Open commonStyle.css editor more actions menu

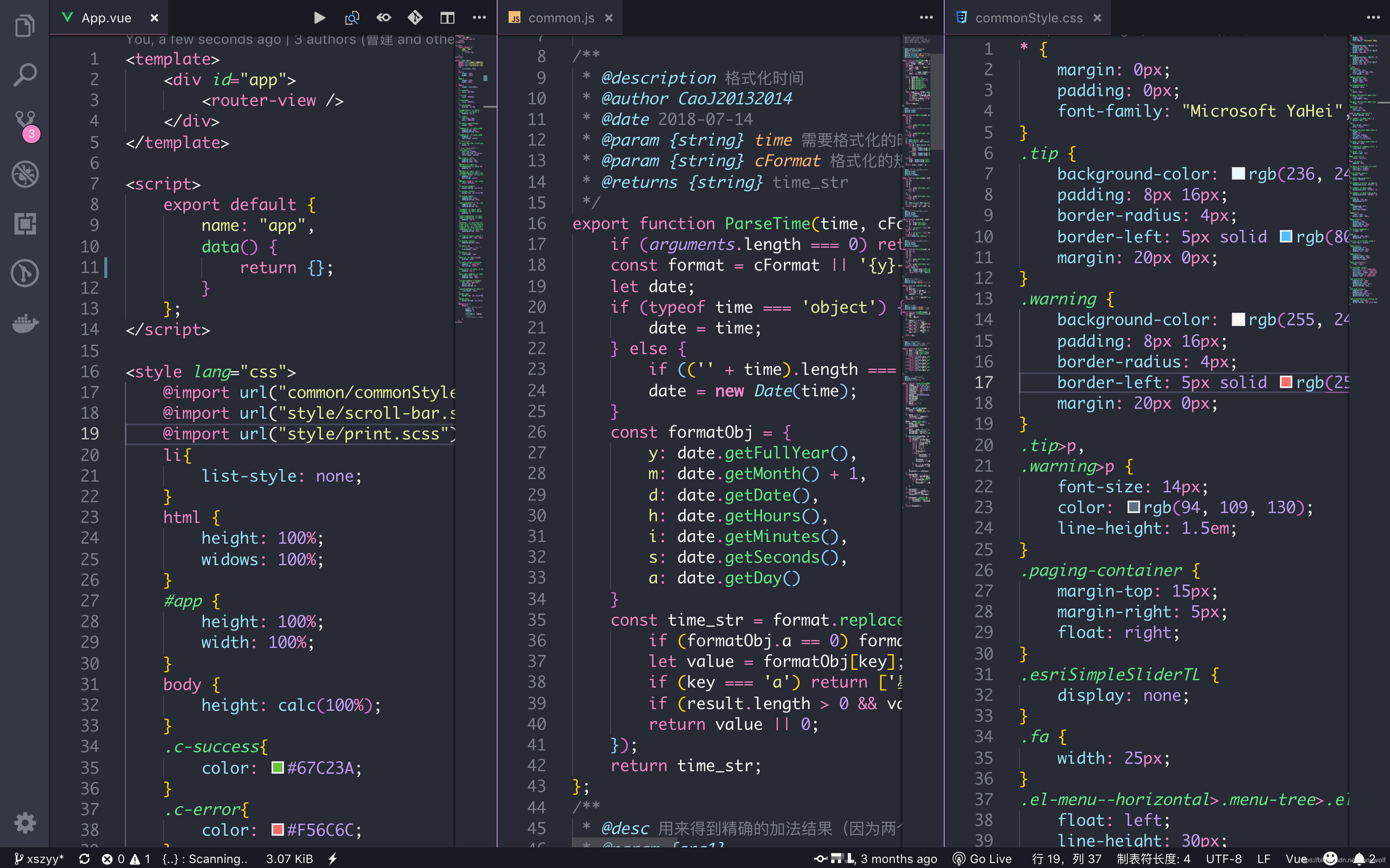pyautogui.click(x=1373, y=18)
